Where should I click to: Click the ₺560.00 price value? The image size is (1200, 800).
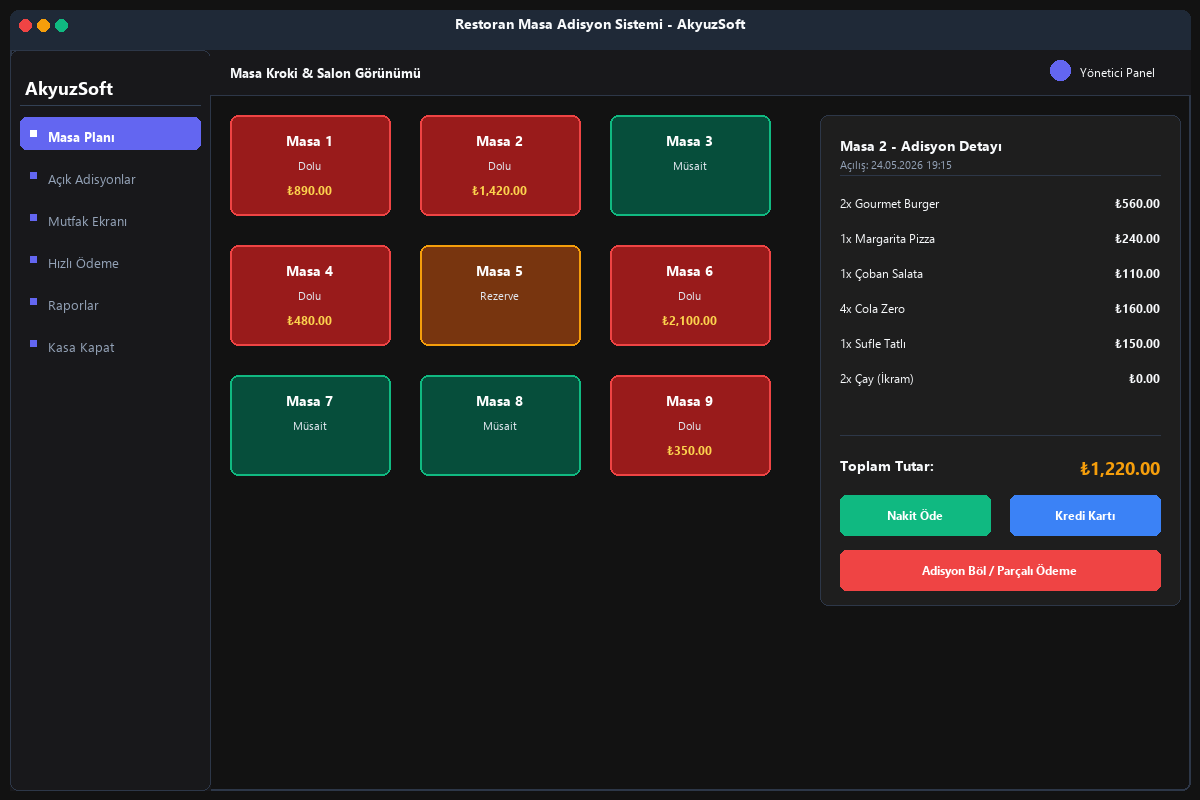click(1137, 204)
